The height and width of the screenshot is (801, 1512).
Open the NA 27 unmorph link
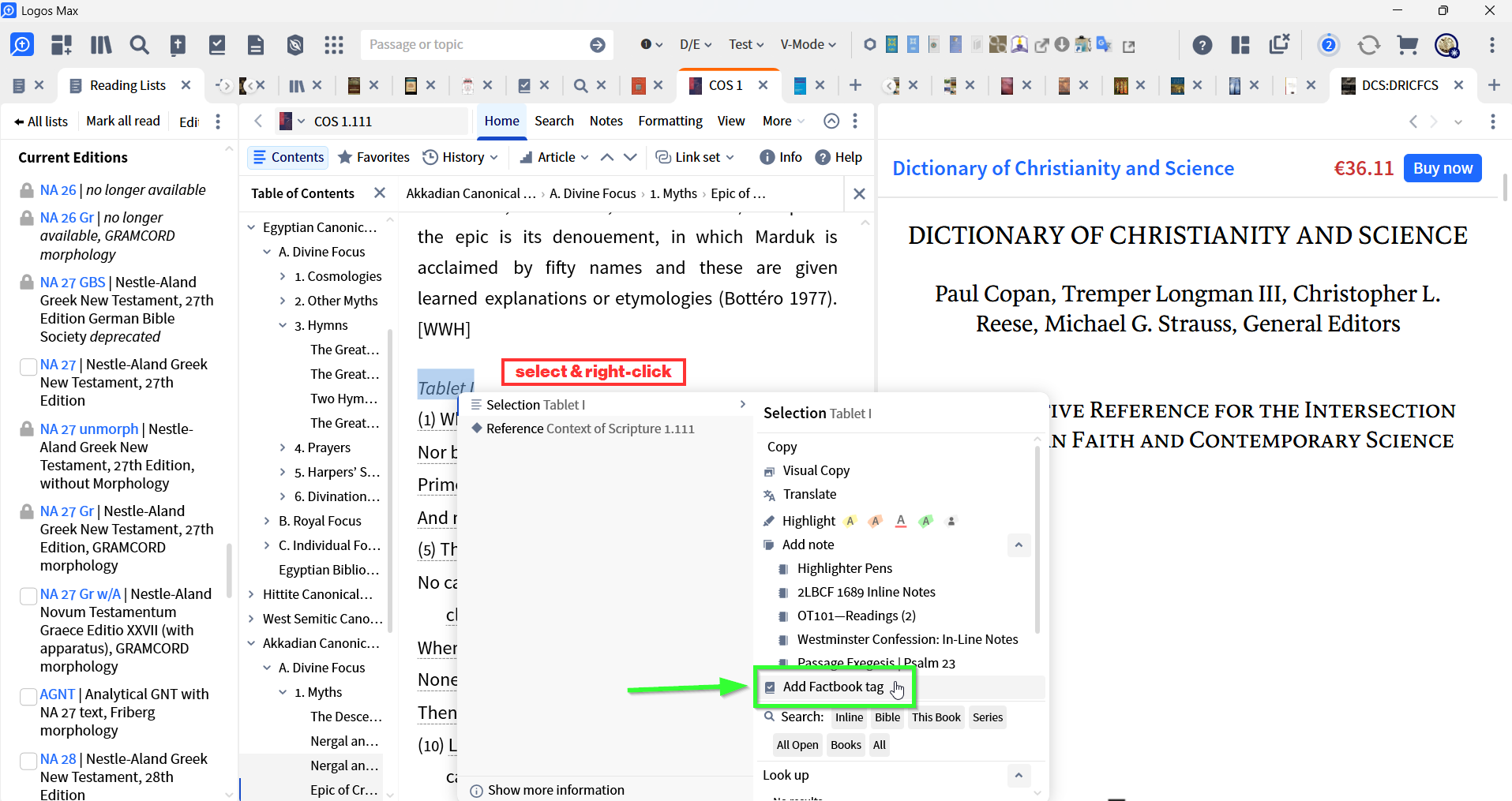(89, 429)
